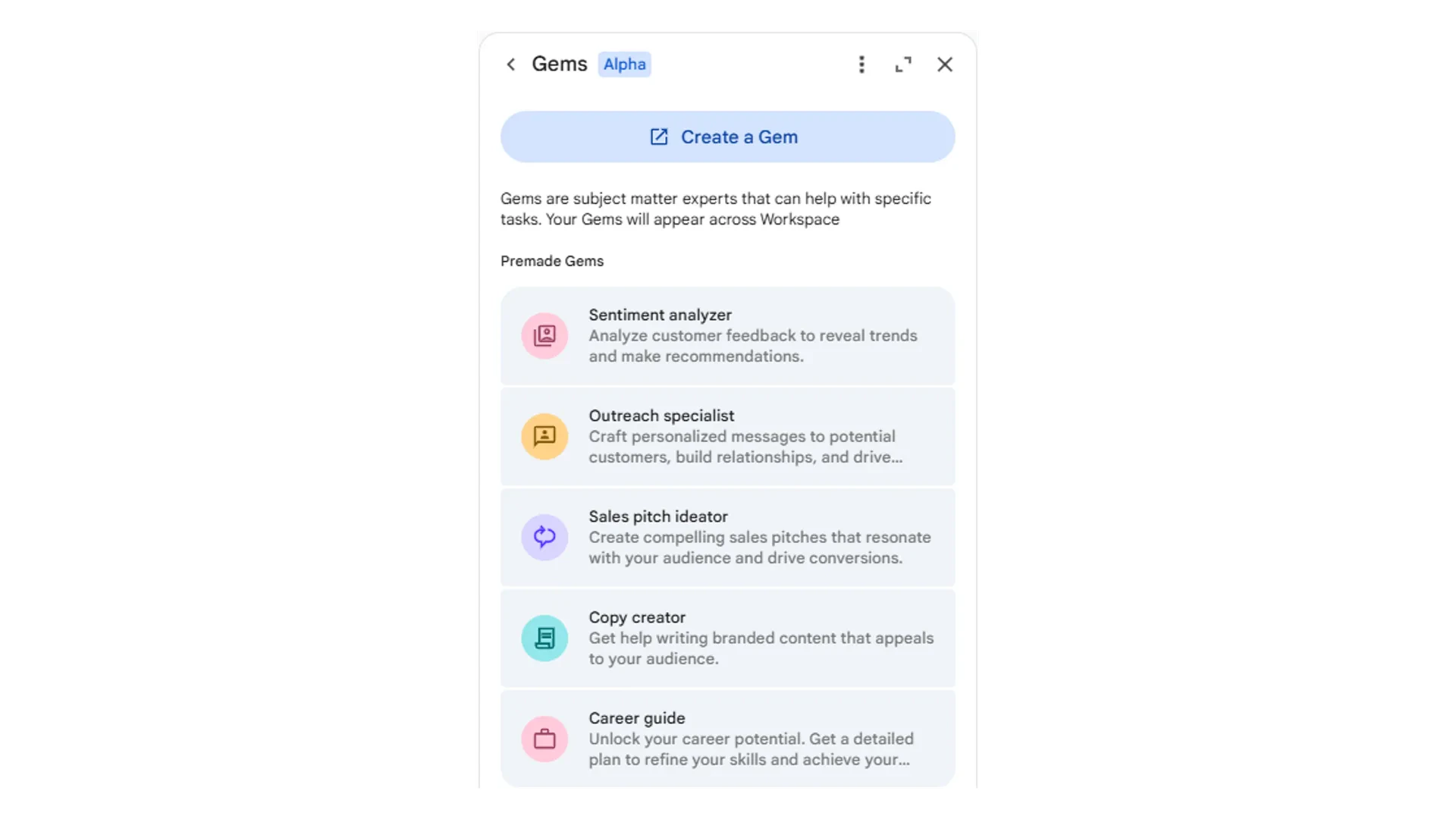Expand the Gems panel to full size

903,64
